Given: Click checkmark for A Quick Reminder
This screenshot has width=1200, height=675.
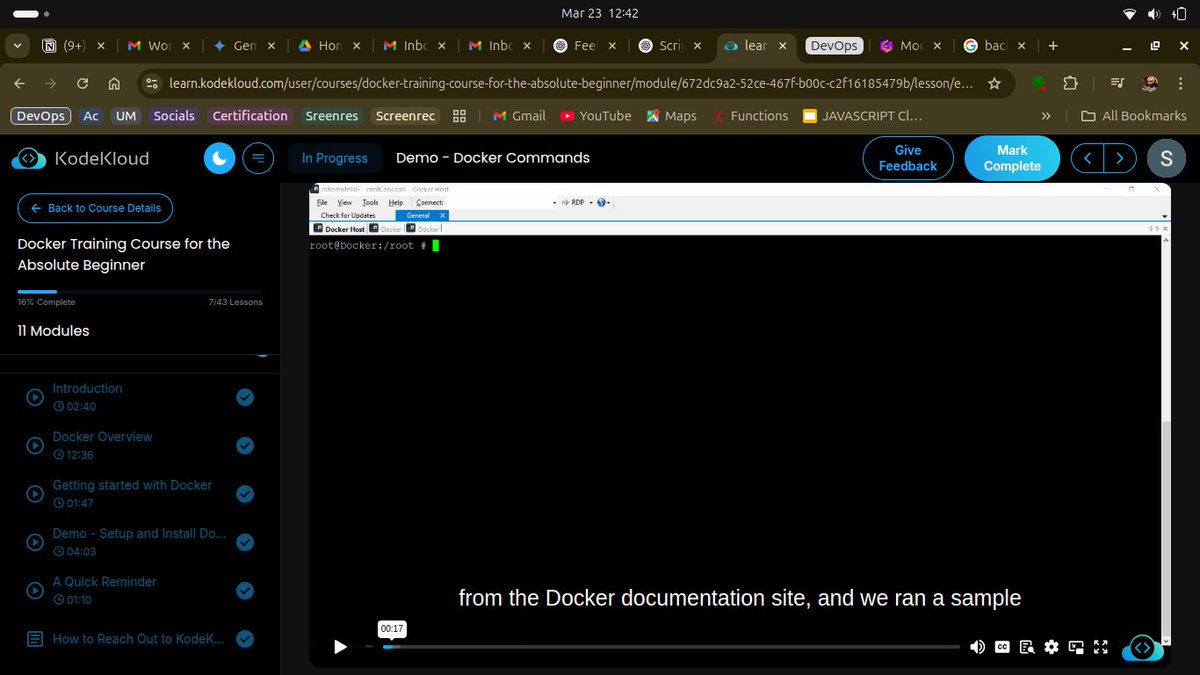Looking at the screenshot, I should point(245,590).
